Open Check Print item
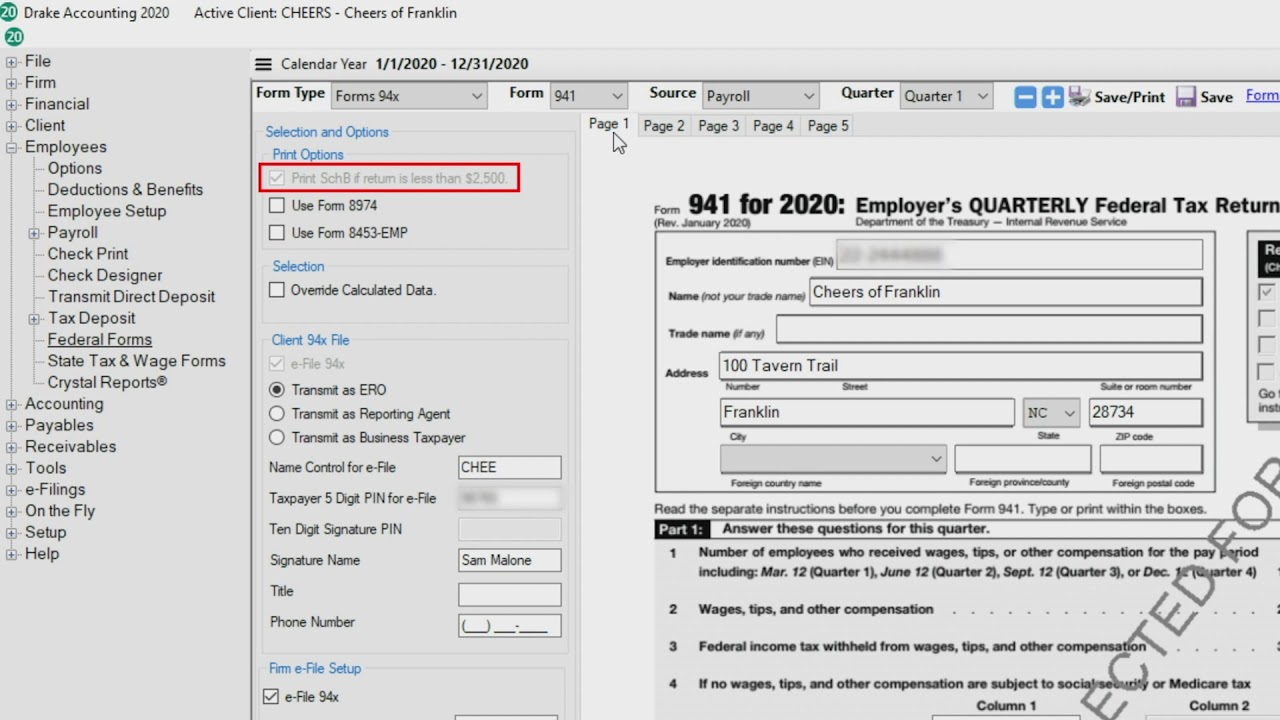This screenshot has width=1280, height=720. [88, 254]
